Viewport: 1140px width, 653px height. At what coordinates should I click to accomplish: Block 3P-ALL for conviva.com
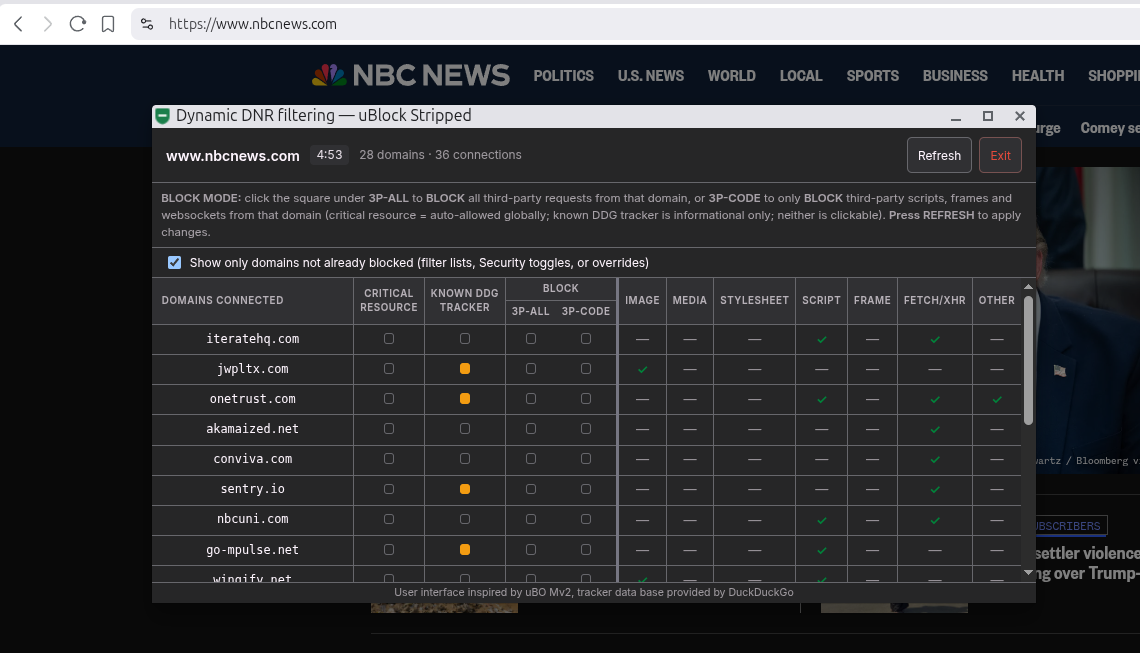pos(531,459)
